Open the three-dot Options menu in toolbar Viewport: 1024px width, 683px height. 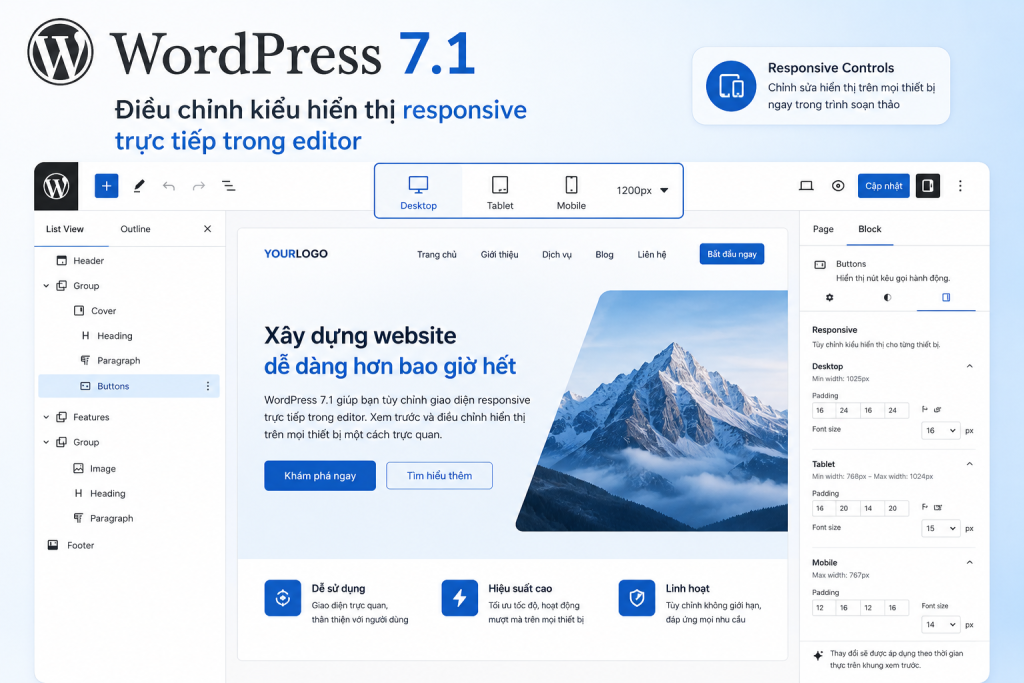coord(960,186)
